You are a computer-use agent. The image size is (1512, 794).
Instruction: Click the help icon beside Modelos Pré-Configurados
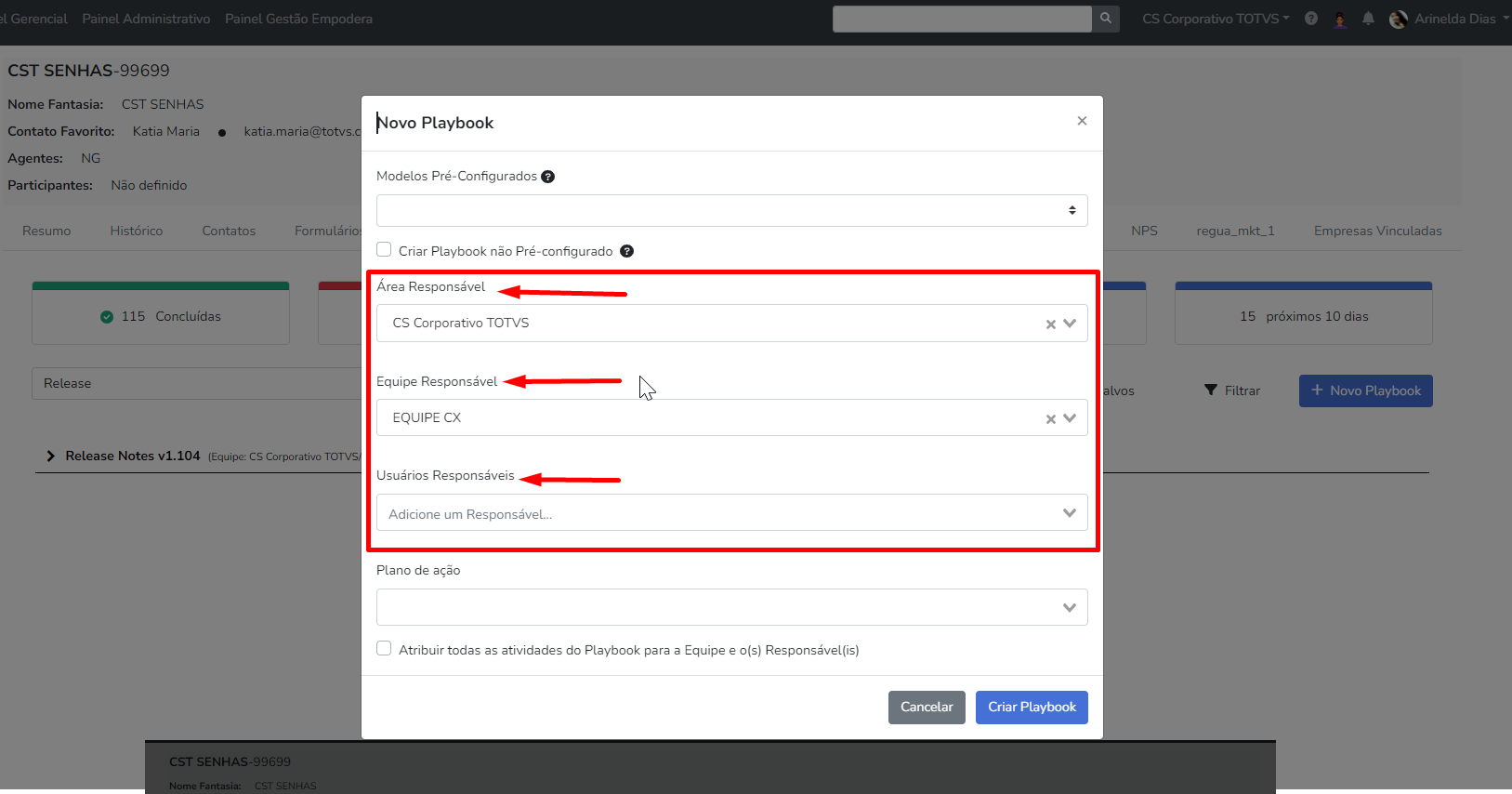point(548,177)
